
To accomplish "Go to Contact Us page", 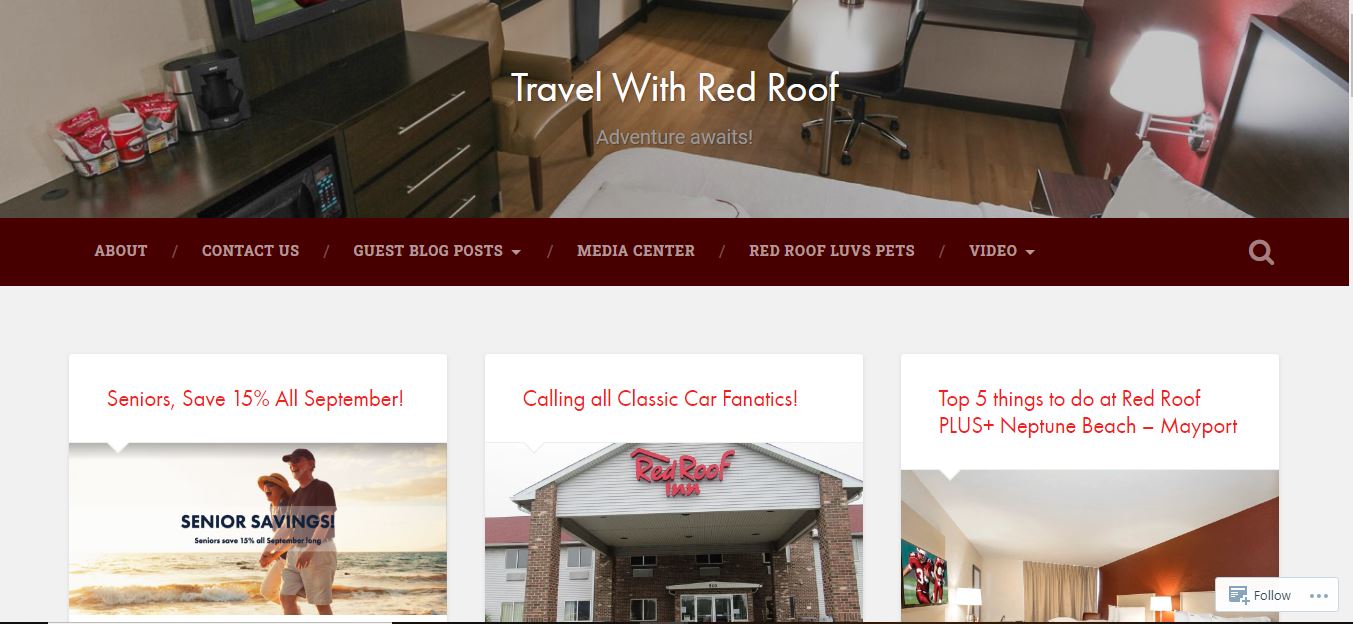I will (x=250, y=251).
